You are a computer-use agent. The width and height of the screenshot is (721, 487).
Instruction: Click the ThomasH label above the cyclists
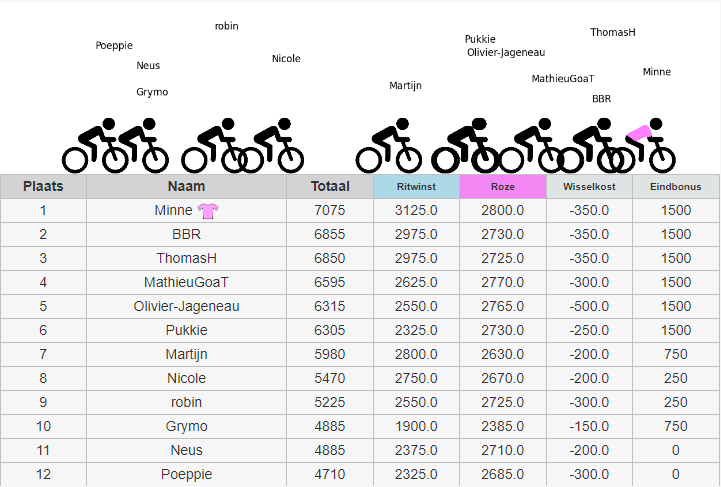click(613, 32)
